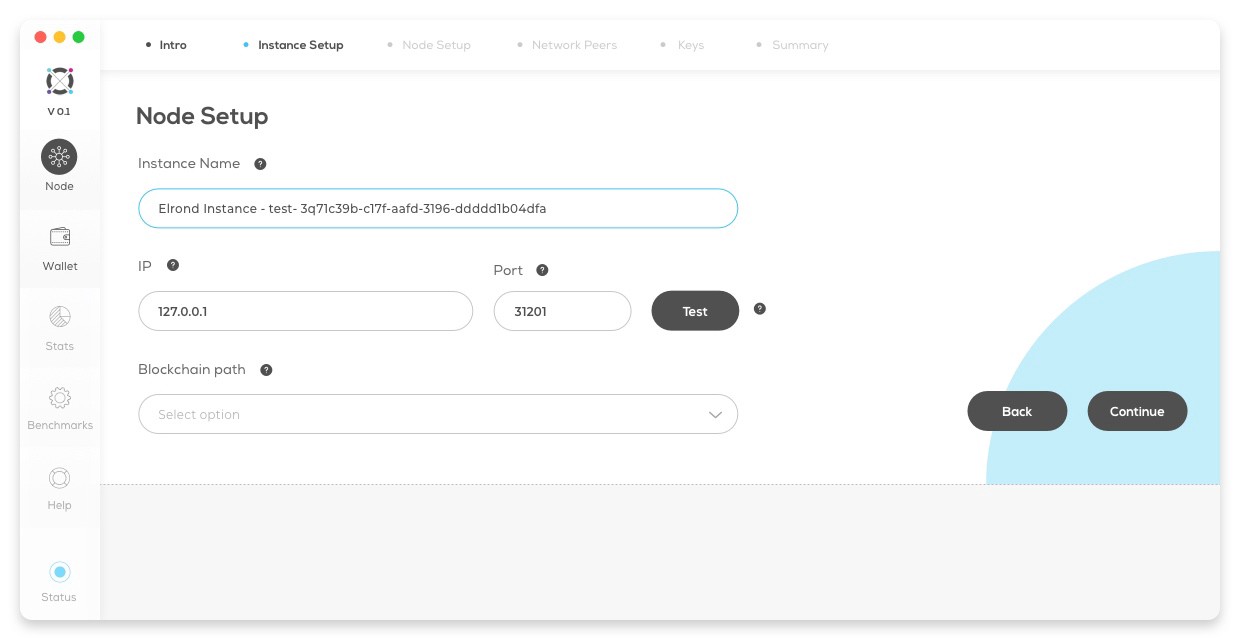
Task: Show help next to Test button
Action: 760,309
